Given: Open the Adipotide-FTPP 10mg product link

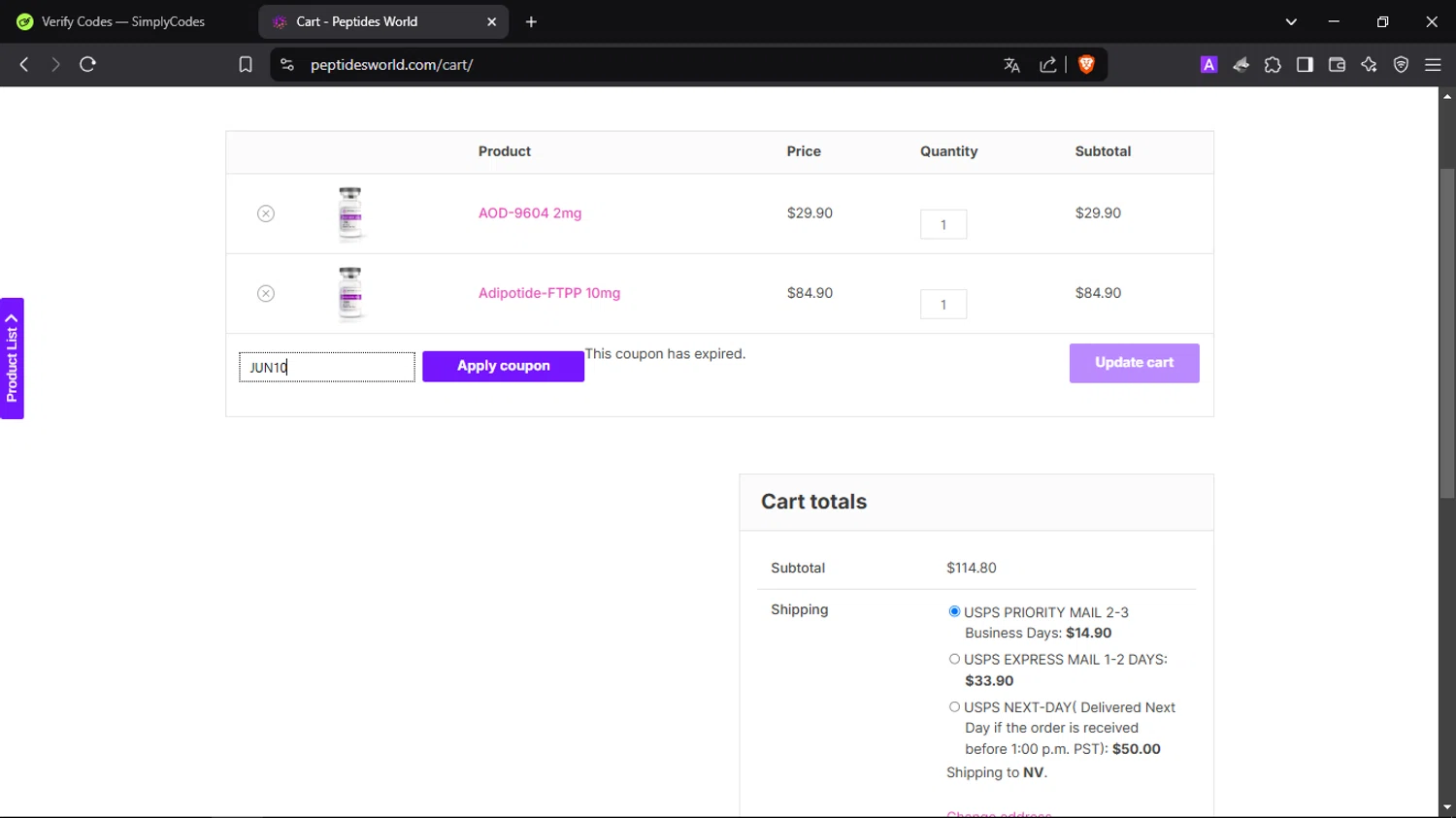Looking at the screenshot, I should click(549, 293).
